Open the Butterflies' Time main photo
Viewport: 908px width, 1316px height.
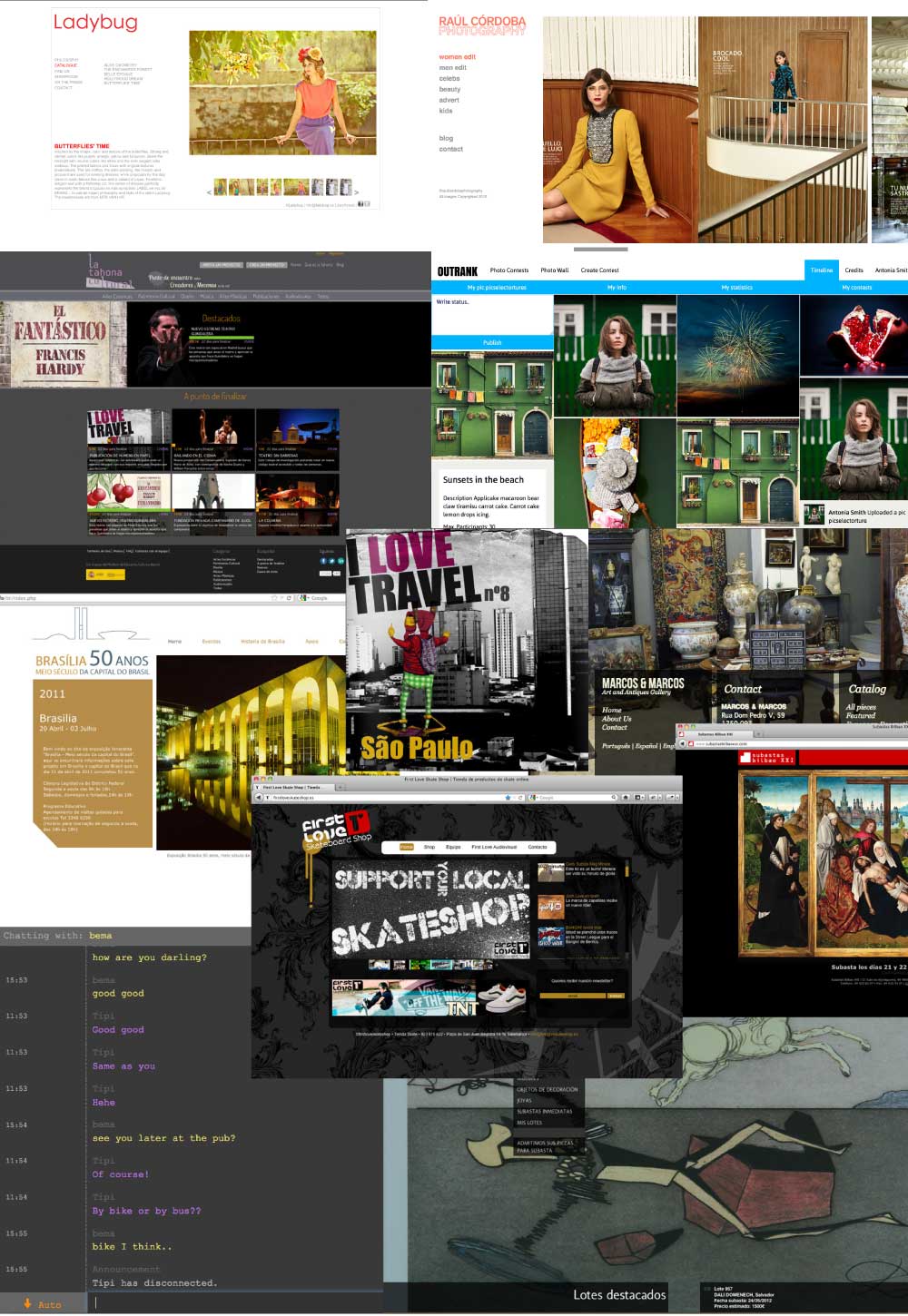pos(282,93)
